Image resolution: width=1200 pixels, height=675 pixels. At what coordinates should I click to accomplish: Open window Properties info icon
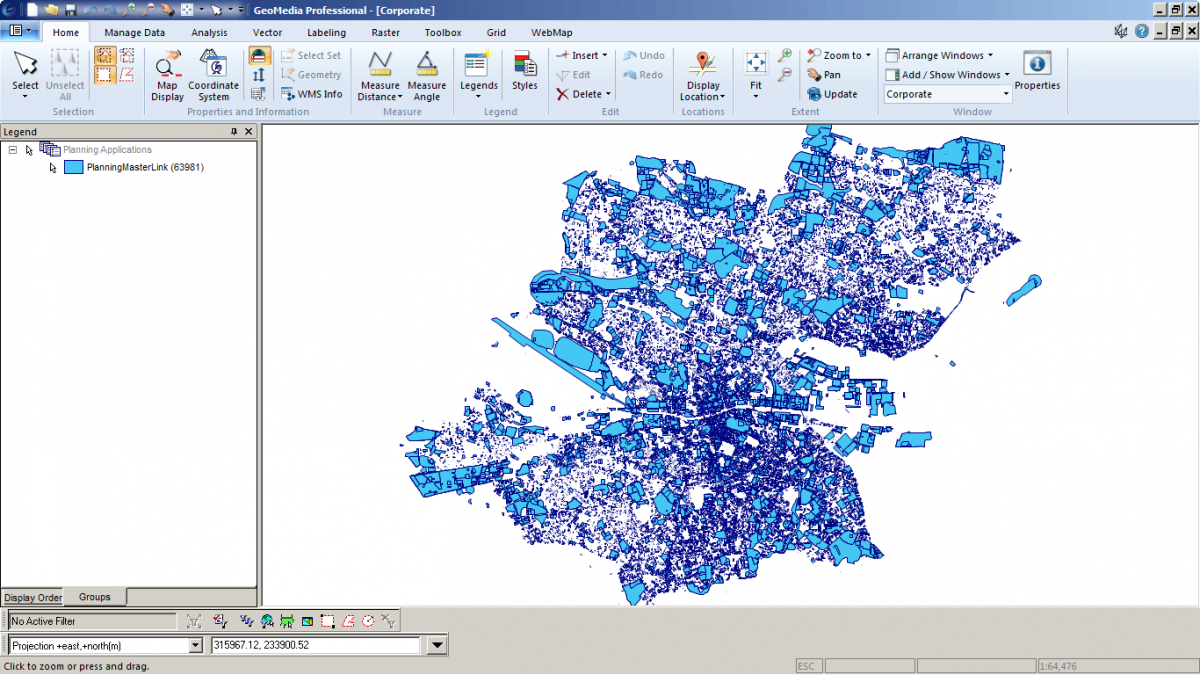pos(1037,72)
